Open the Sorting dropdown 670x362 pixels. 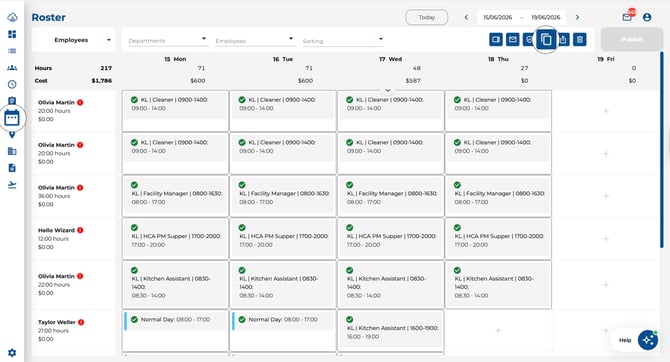point(343,41)
